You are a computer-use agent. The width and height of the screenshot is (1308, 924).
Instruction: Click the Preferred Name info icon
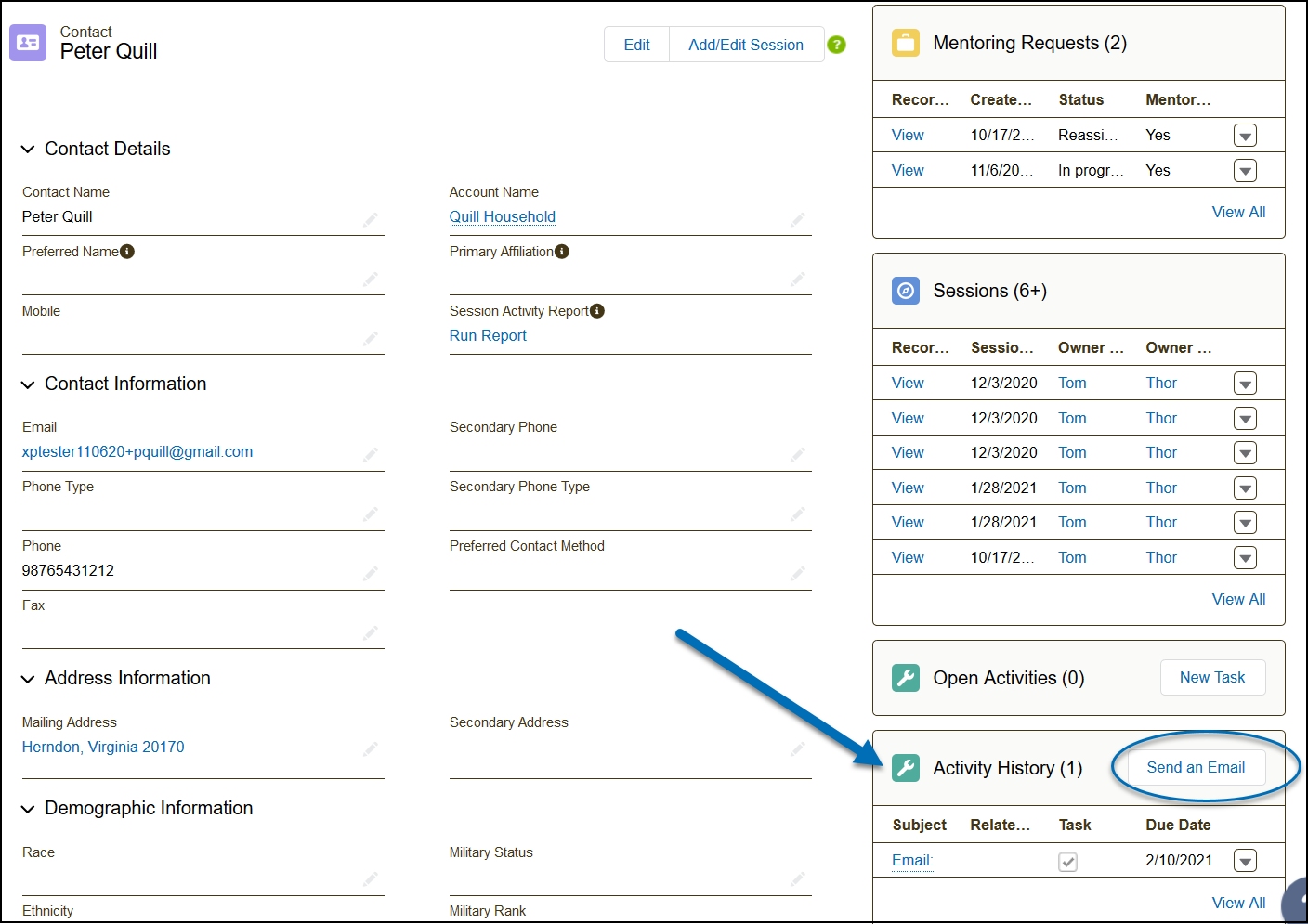[x=127, y=252]
